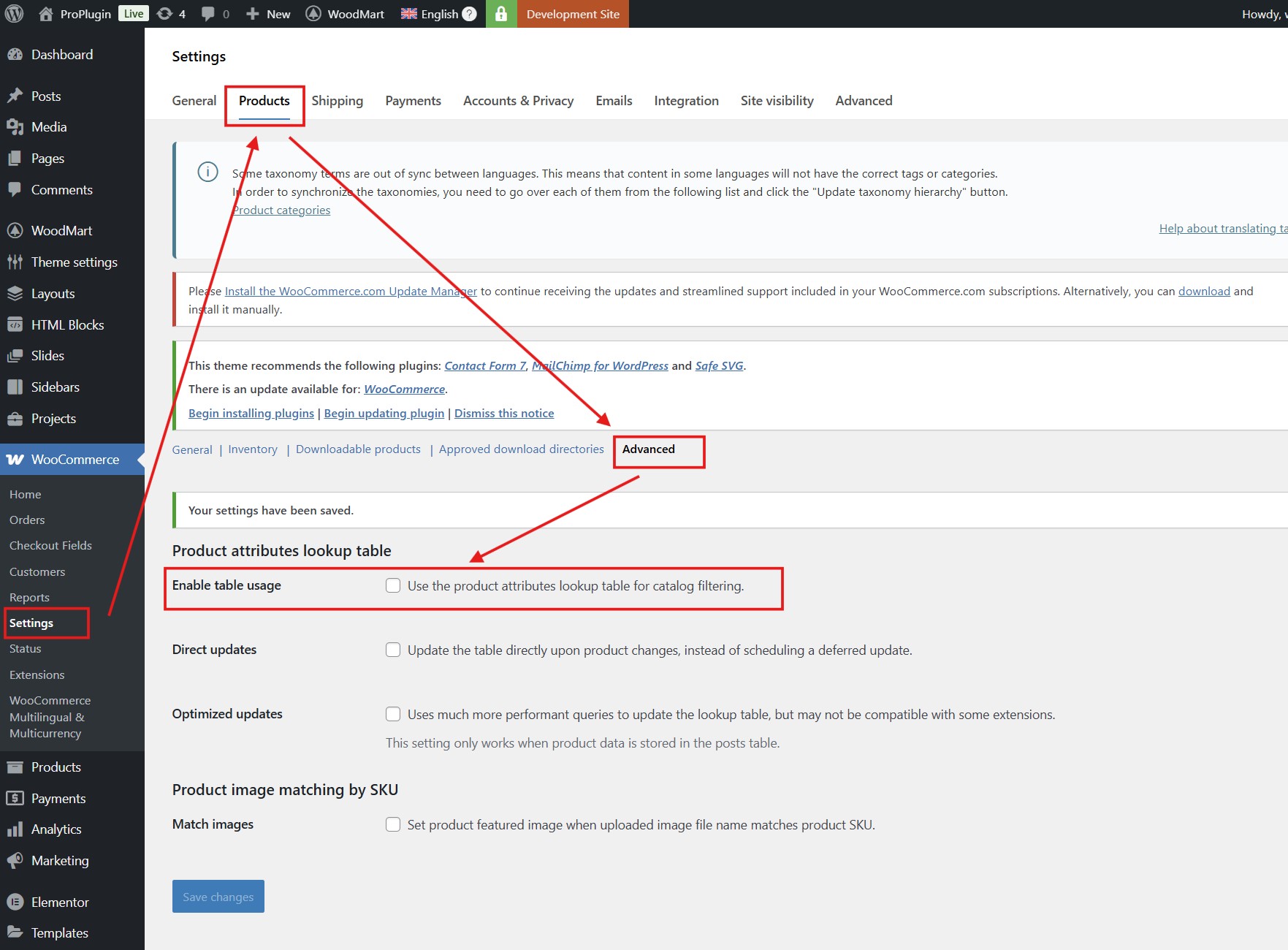This screenshot has height=950, width=1288.
Task: Click the Save changes button
Action: pos(218,897)
